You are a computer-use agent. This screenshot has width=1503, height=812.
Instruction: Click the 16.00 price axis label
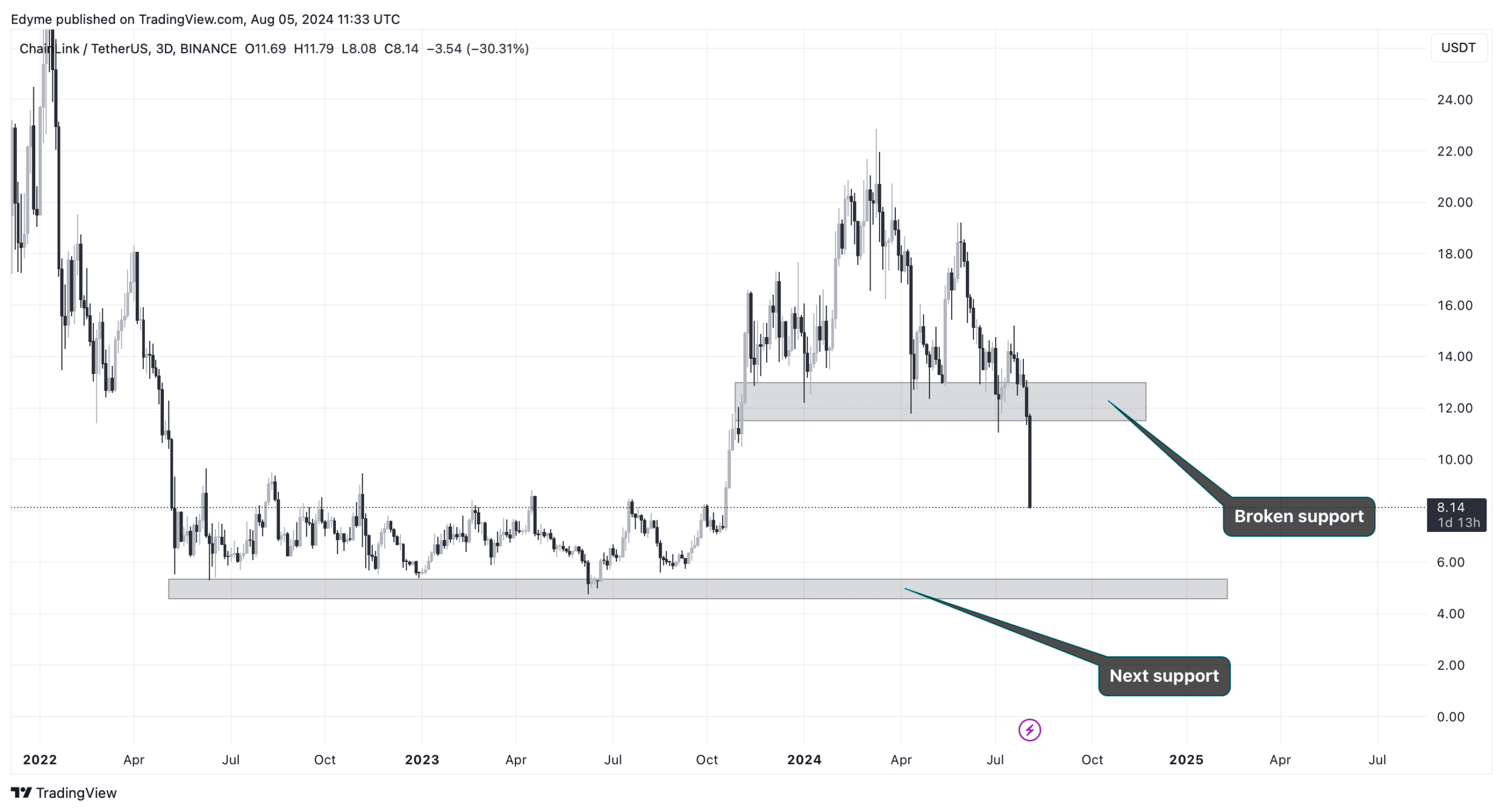pos(1455,305)
